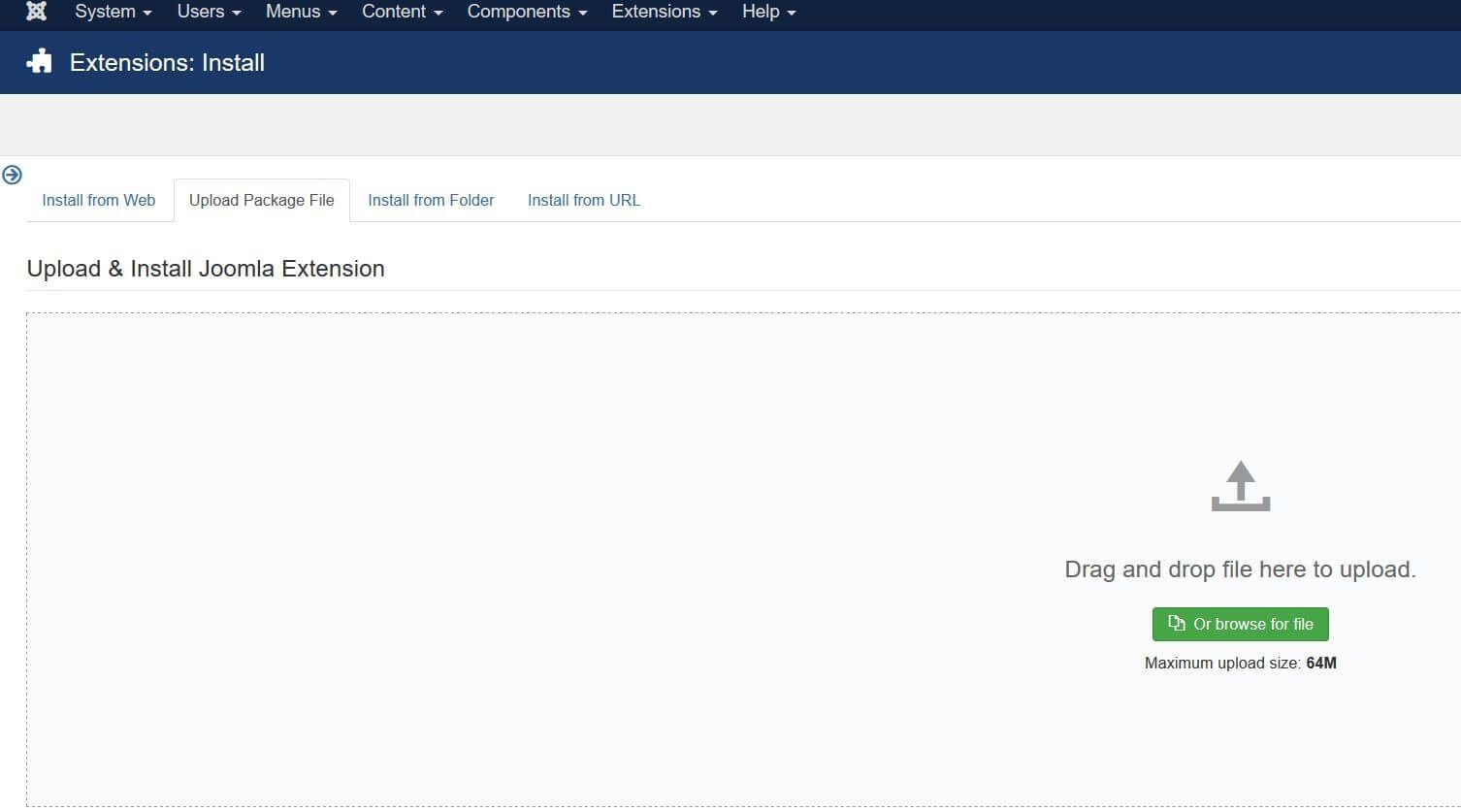This screenshot has width=1461, height=812.
Task: Click the upload arrow icon in the drop area
Action: tap(1241, 486)
